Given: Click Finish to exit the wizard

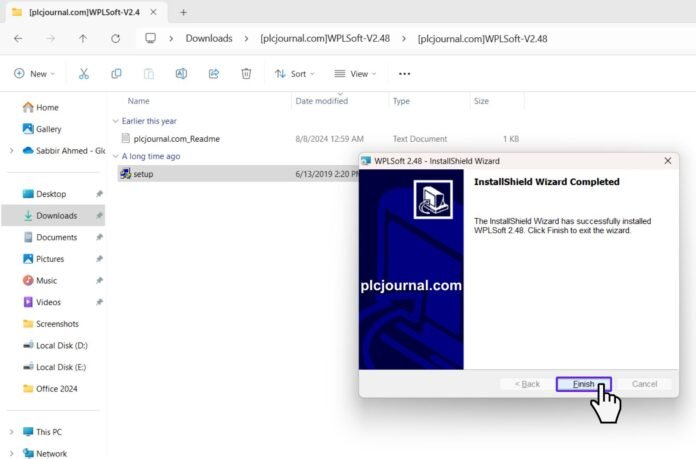Looking at the screenshot, I should click(583, 384).
